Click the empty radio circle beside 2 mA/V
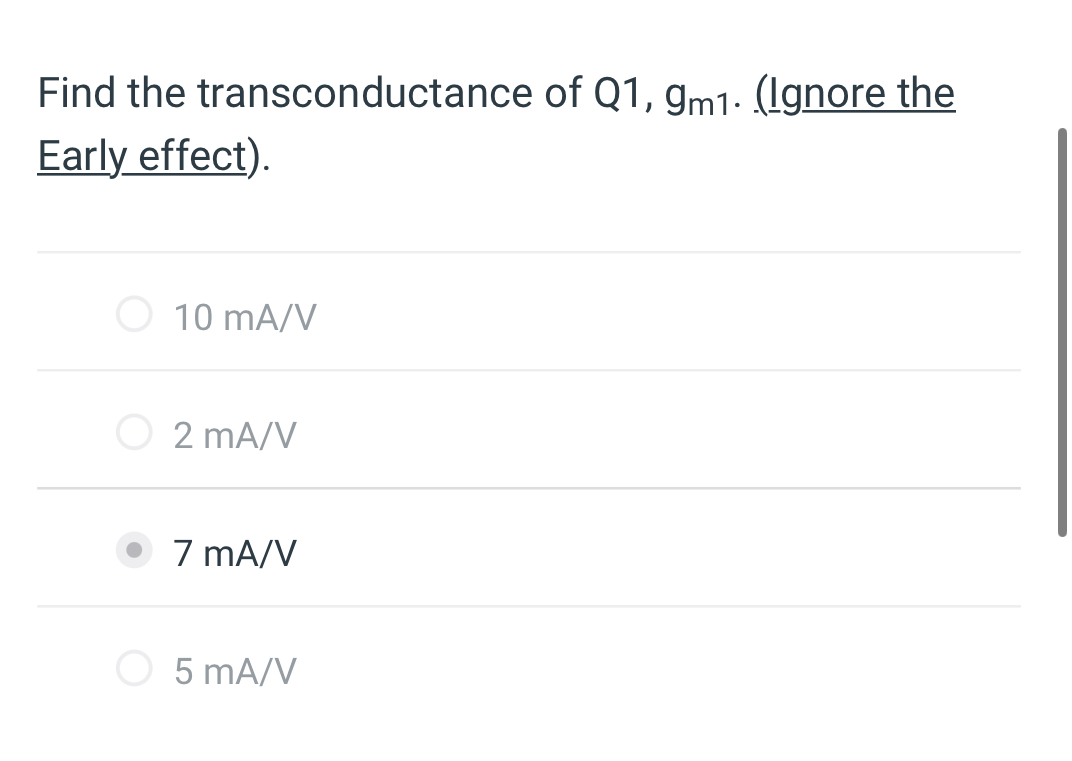The height and width of the screenshot is (761, 1072). pyautogui.click(x=134, y=432)
